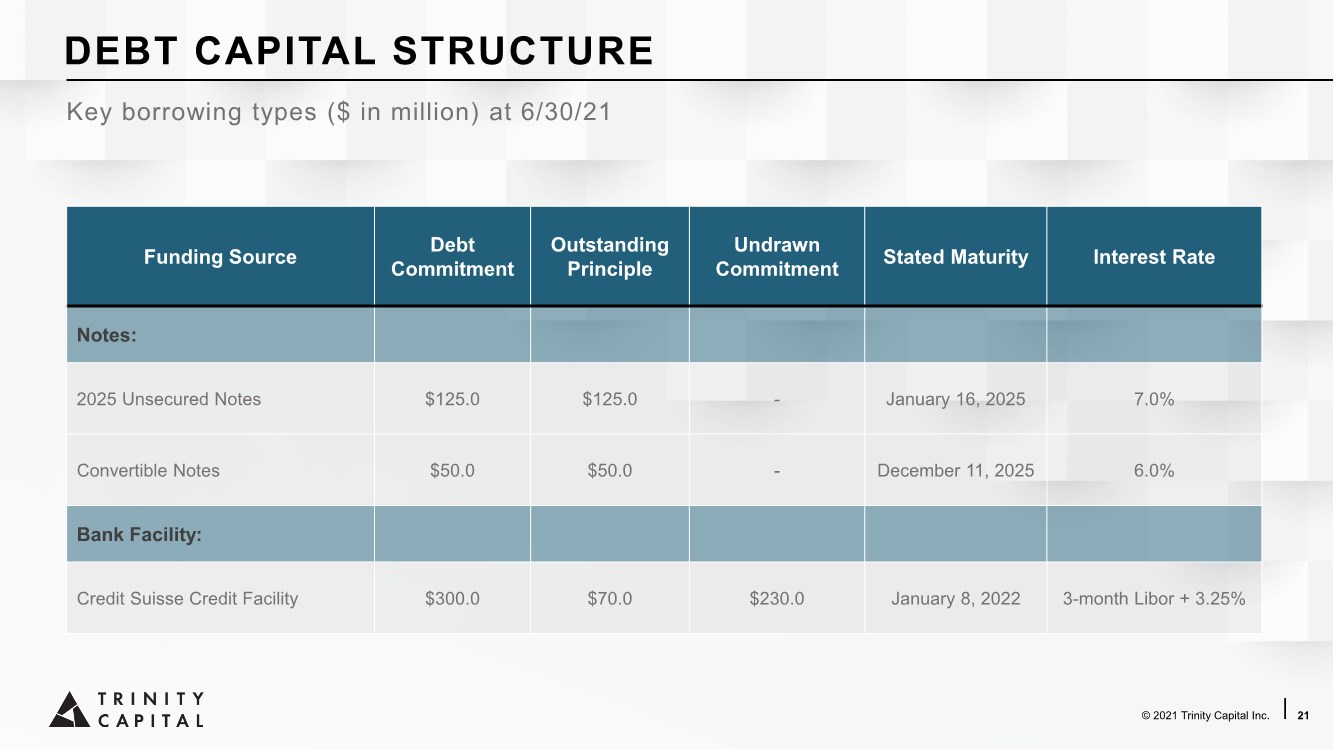Viewport: 1333px width, 750px height.
Task: Click the Outstanding Principle column header
Action: click(x=609, y=257)
